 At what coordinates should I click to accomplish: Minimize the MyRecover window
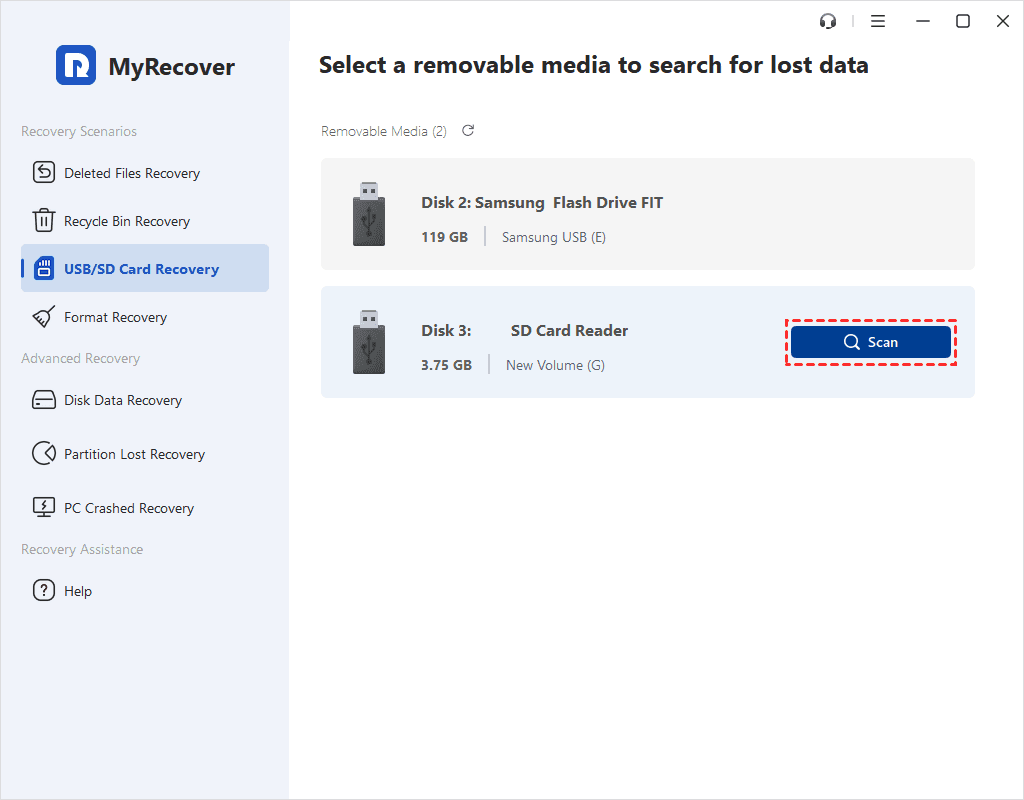point(922,22)
